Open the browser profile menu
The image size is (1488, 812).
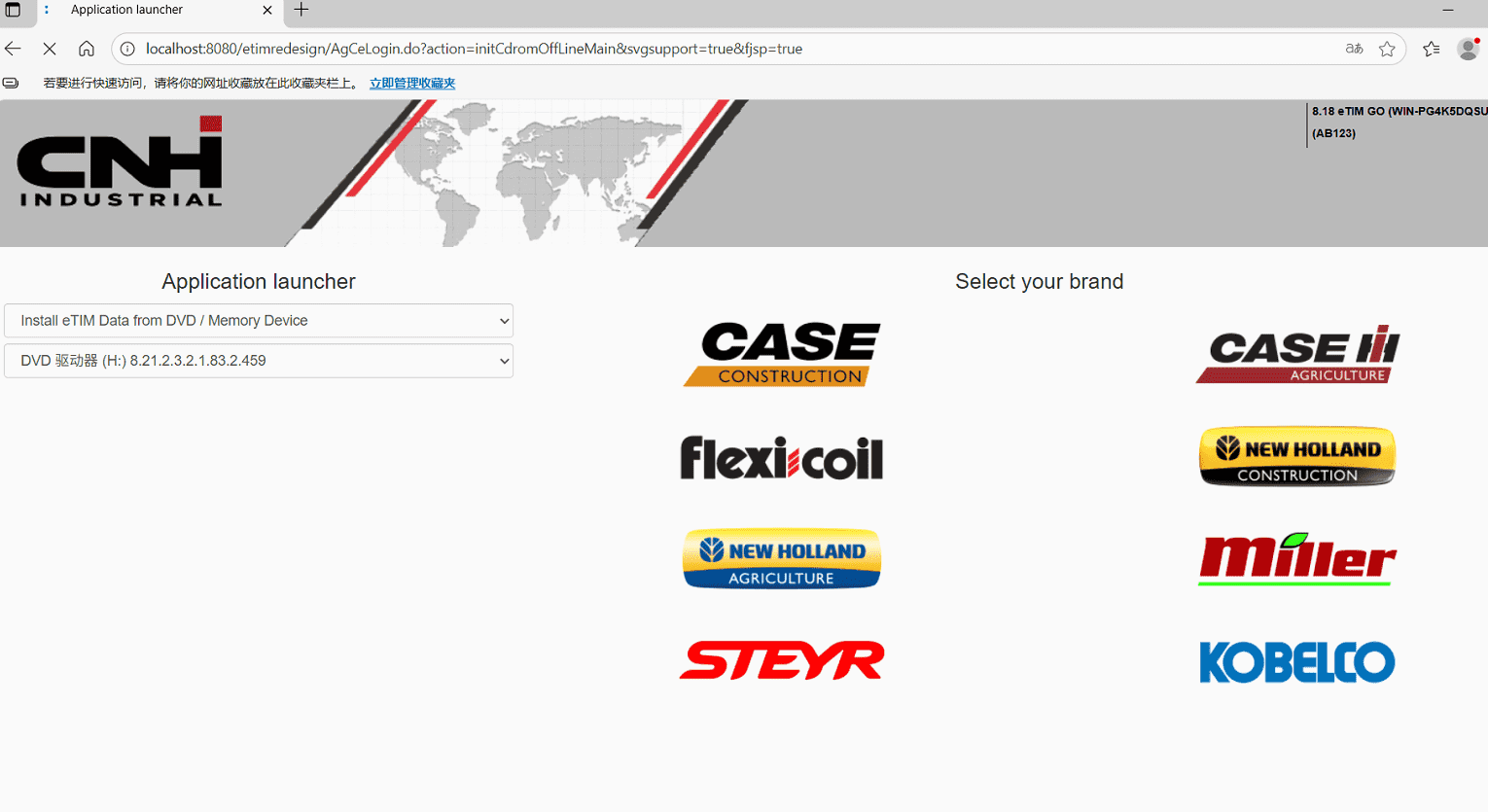(1469, 49)
